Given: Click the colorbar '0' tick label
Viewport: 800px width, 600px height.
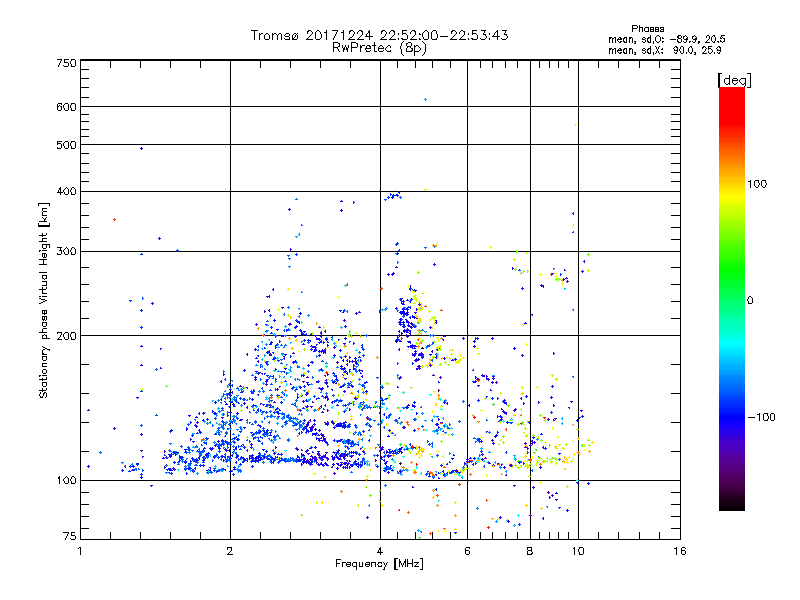Looking at the screenshot, I should [x=750, y=301].
